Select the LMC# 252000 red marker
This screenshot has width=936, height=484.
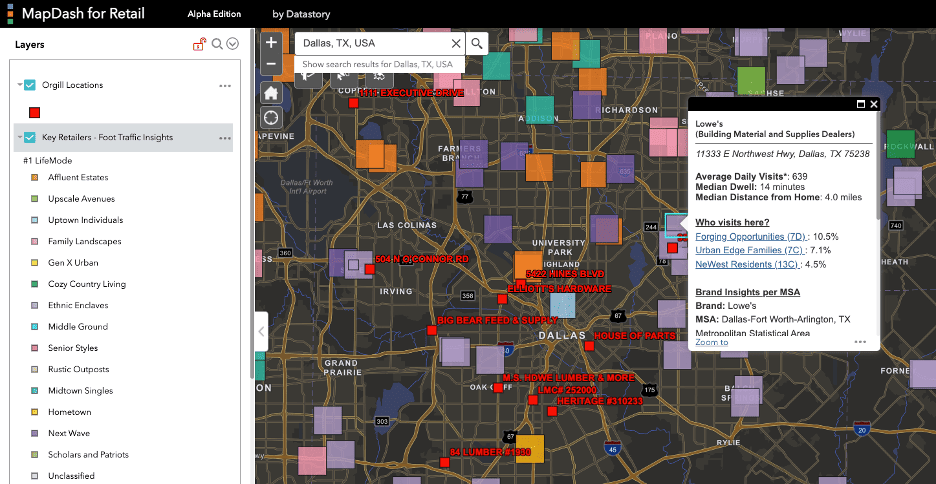(x=532, y=400)
